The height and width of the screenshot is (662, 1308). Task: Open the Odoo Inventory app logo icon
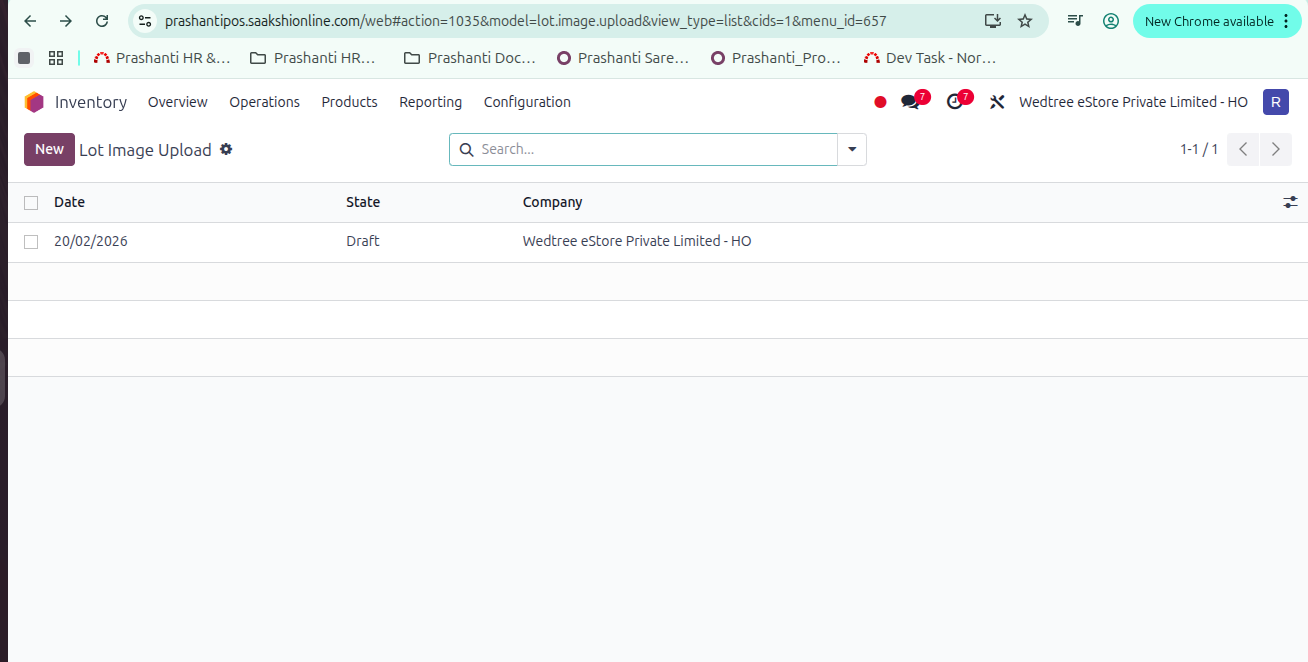point(34,102)
